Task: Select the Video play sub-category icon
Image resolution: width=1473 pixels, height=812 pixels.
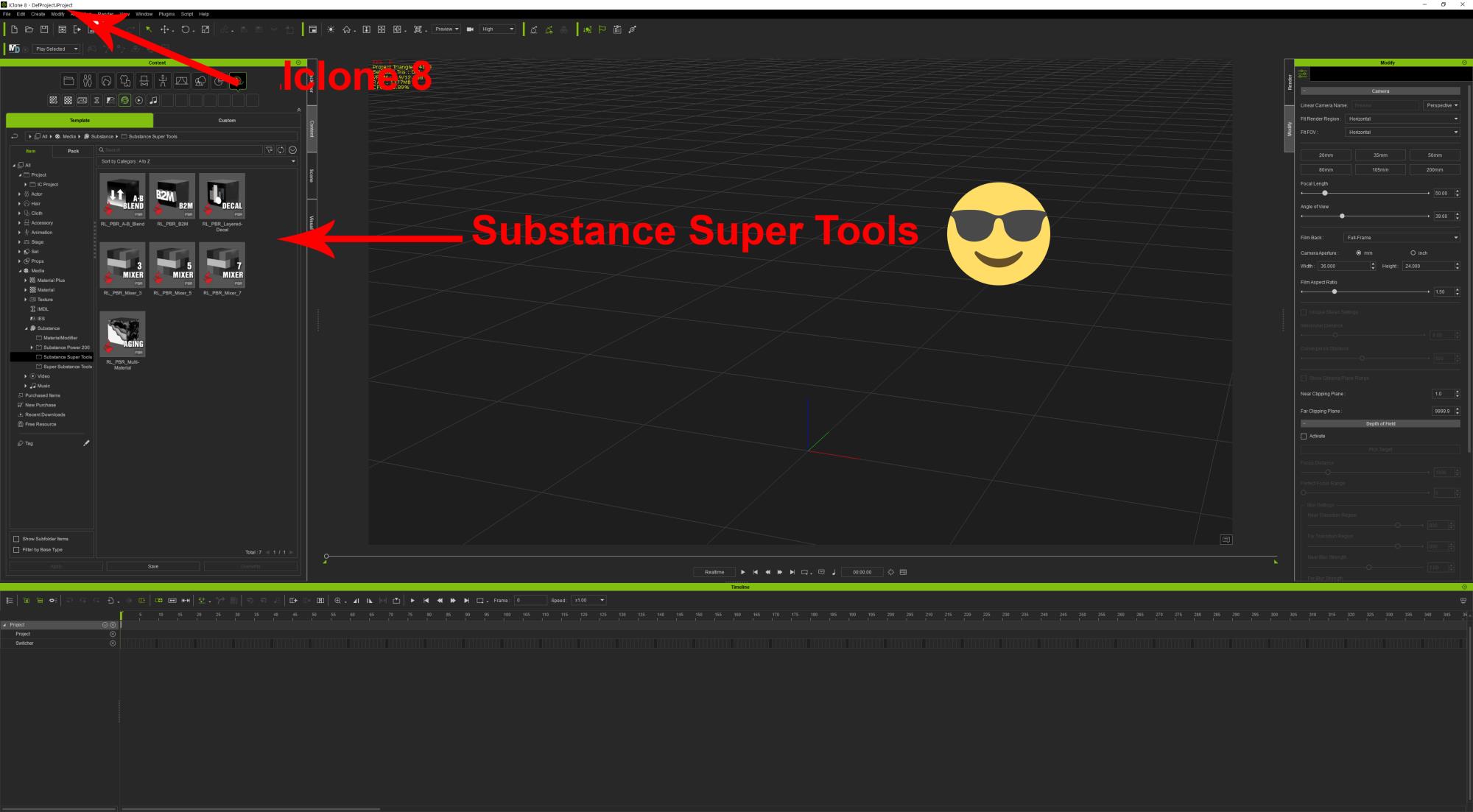Action: tap(139, 100)
